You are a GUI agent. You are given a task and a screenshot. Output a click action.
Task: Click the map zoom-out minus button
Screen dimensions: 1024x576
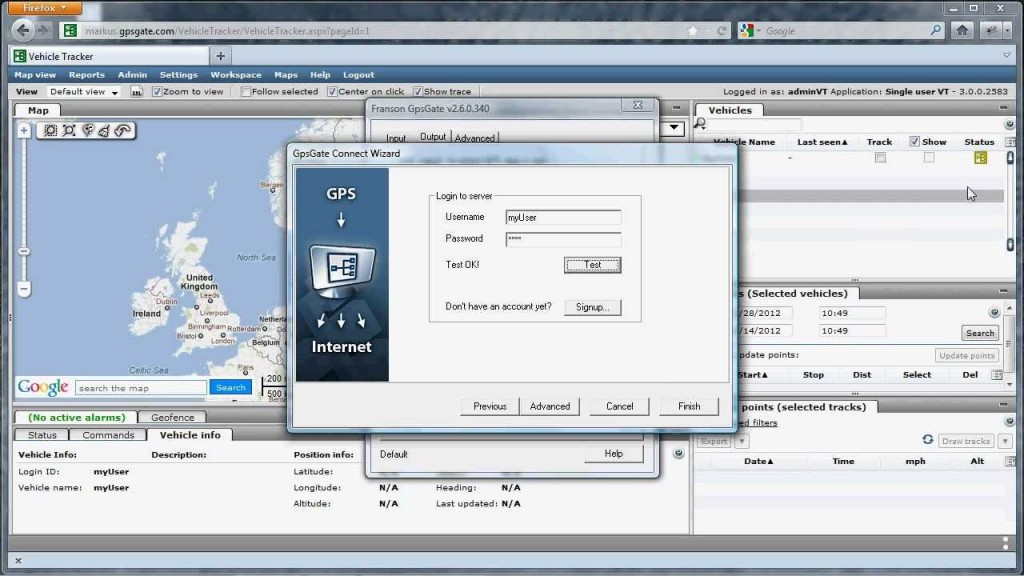pos(24,289)
